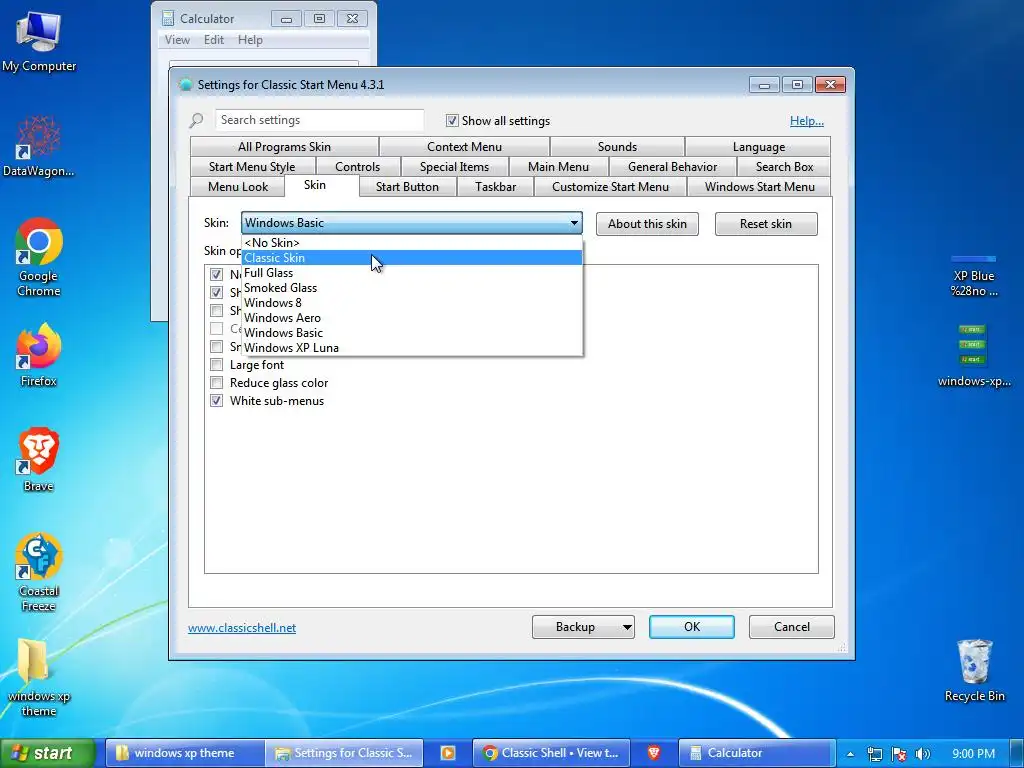
Task: Open the DataWagon desktop shortcut
Action: [x=39, y=146]
